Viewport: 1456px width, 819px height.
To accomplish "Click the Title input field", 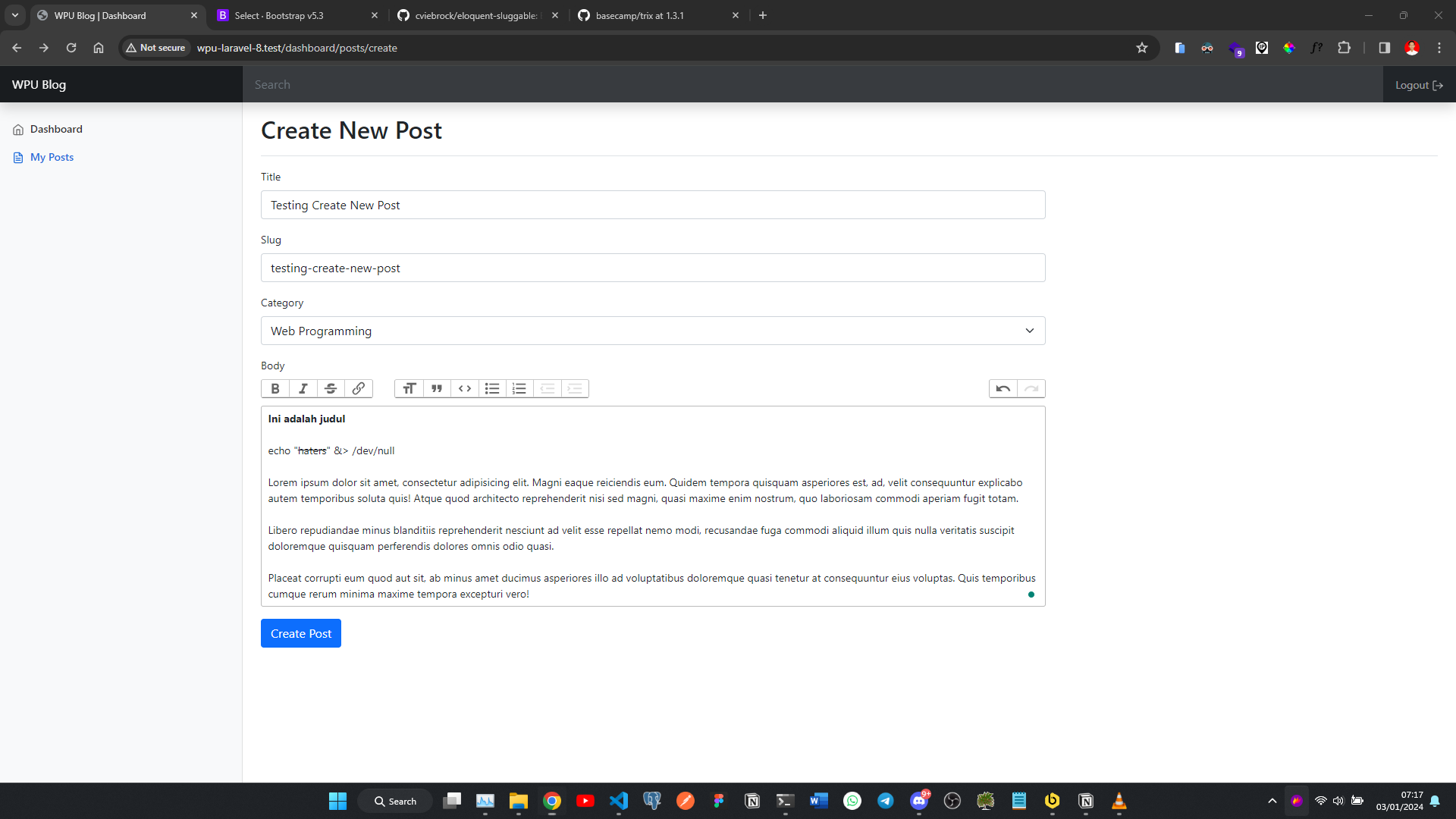I will [652, 205].
